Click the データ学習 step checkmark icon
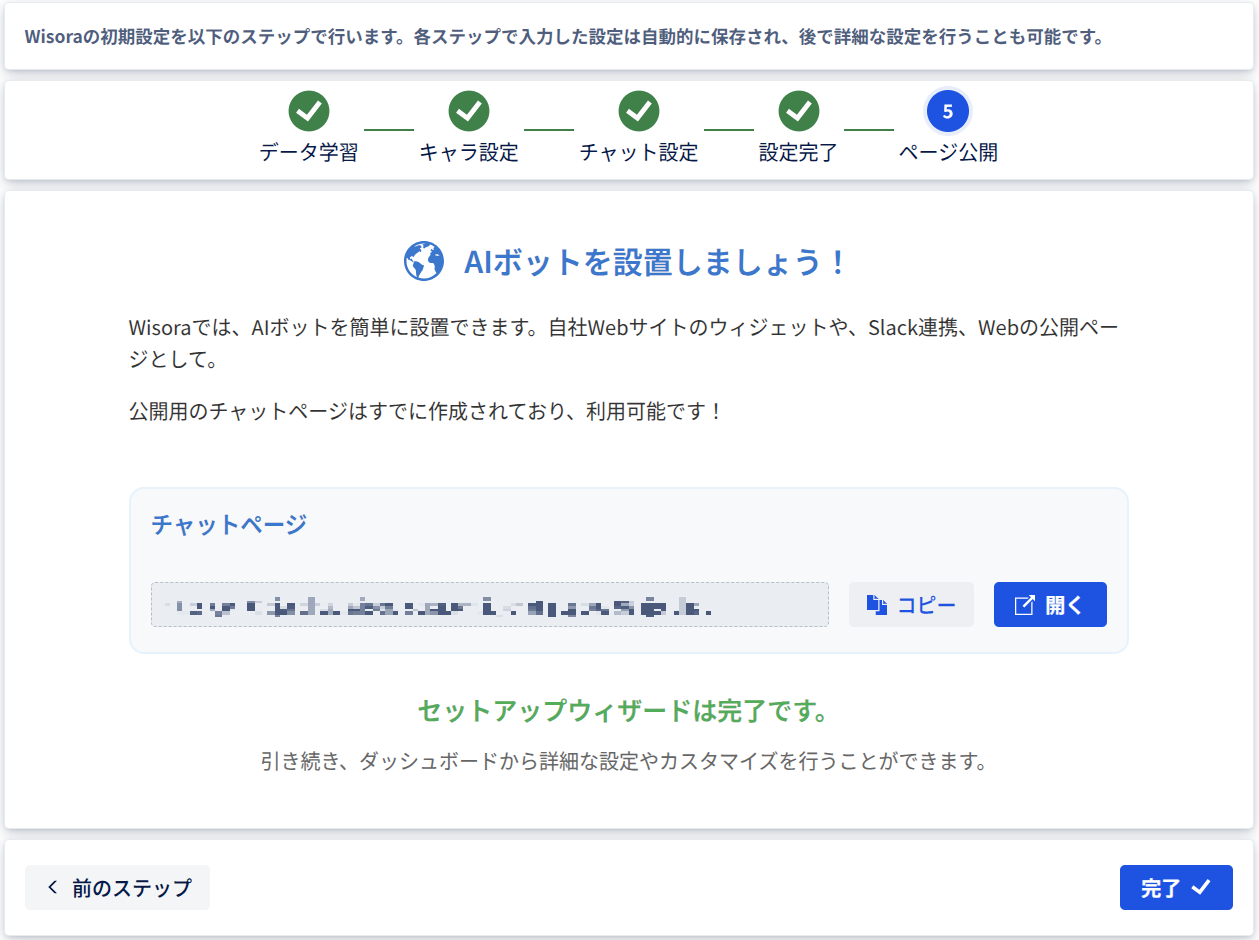The height and width of the screenshot is (940, 1259). pos(309,111)
